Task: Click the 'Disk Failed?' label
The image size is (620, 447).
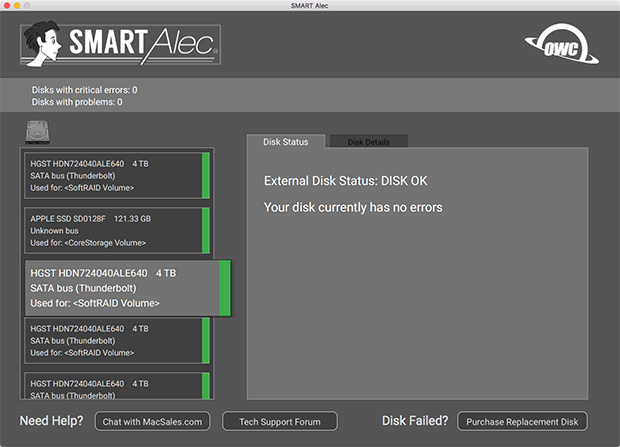Action: (415, 421)
